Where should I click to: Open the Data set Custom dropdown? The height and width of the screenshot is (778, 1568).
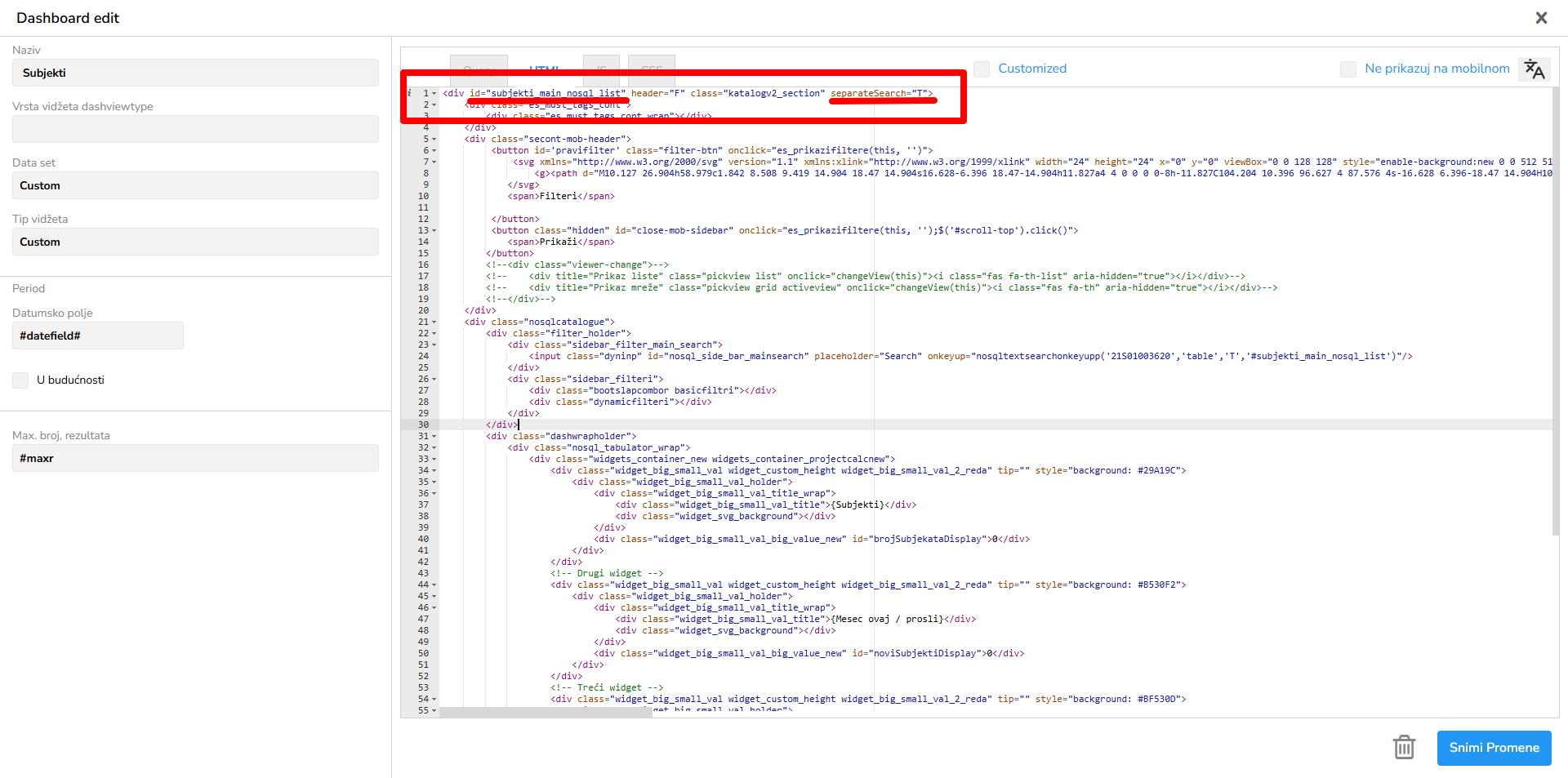195,186
